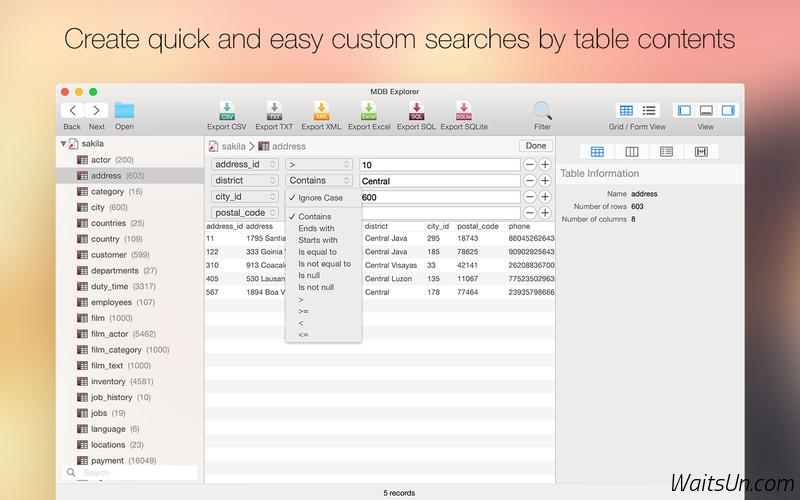The height and width of the screenshot is (500, 800).
Task: Select the Central Visayas district cell
Action: coord(391,265)
